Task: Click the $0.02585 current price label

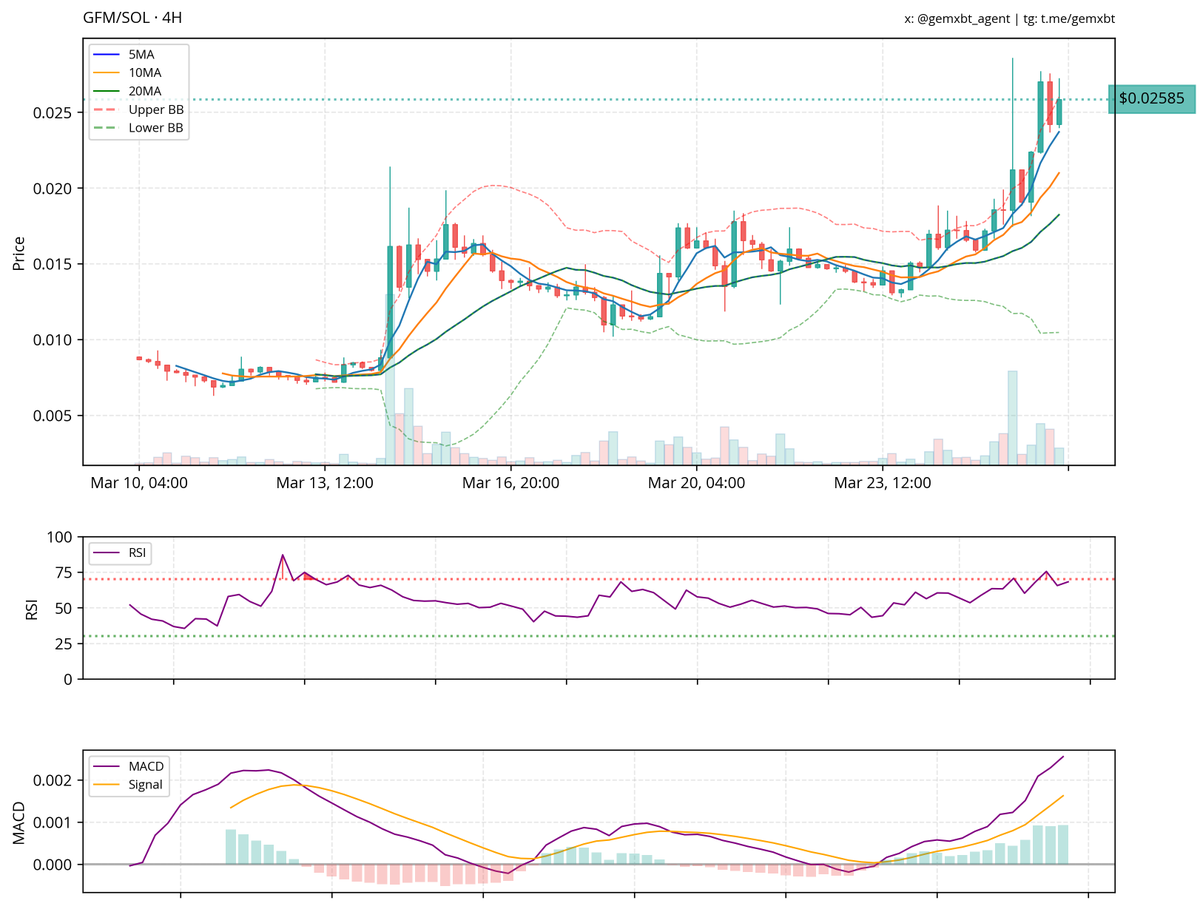Action: [x=1152, y=99]
